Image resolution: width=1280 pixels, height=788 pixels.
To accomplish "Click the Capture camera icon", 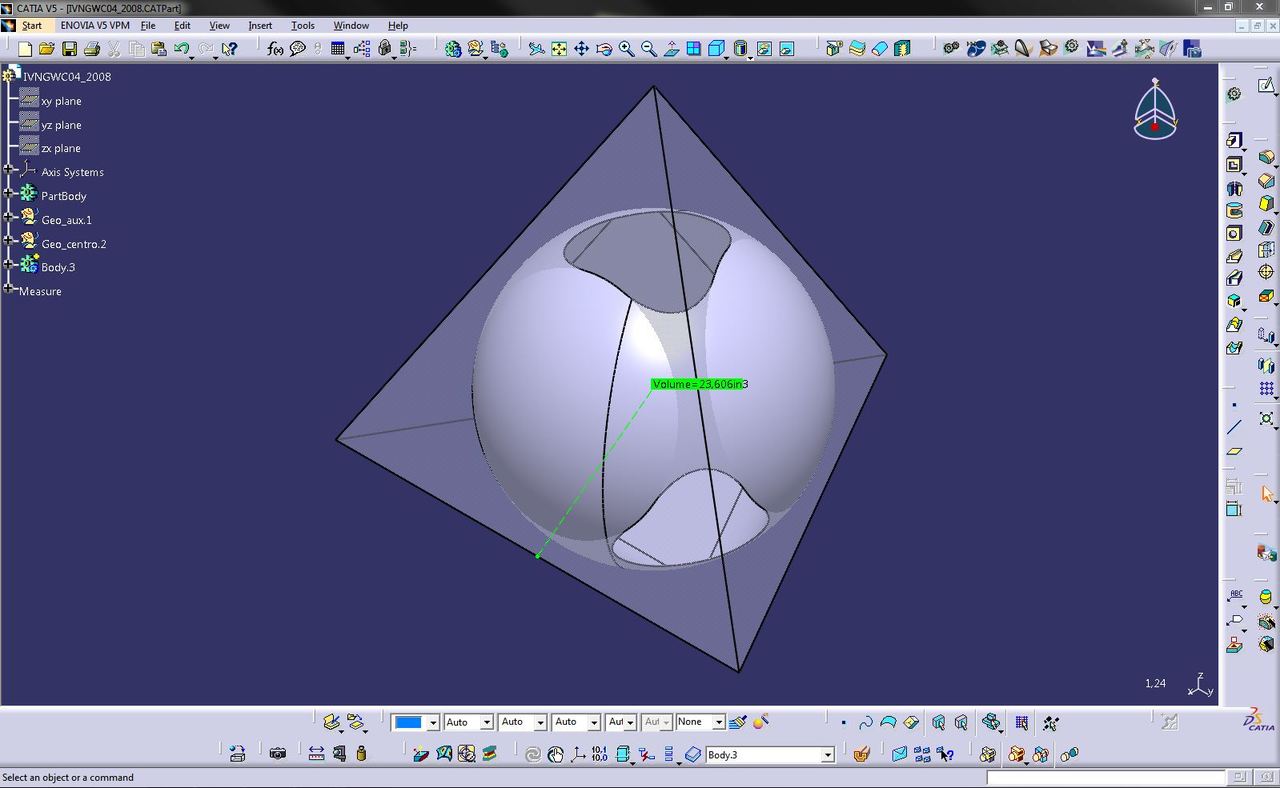I will click(x=278, y=754).
